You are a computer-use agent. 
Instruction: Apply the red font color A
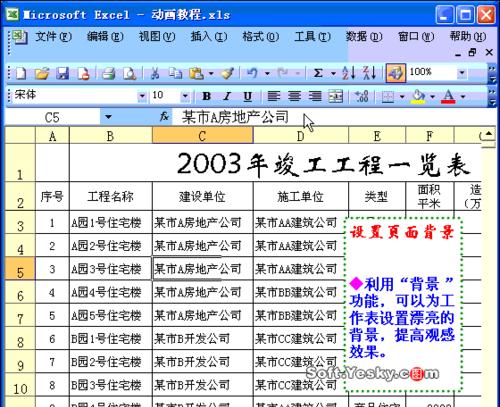[x=448, y=96]
